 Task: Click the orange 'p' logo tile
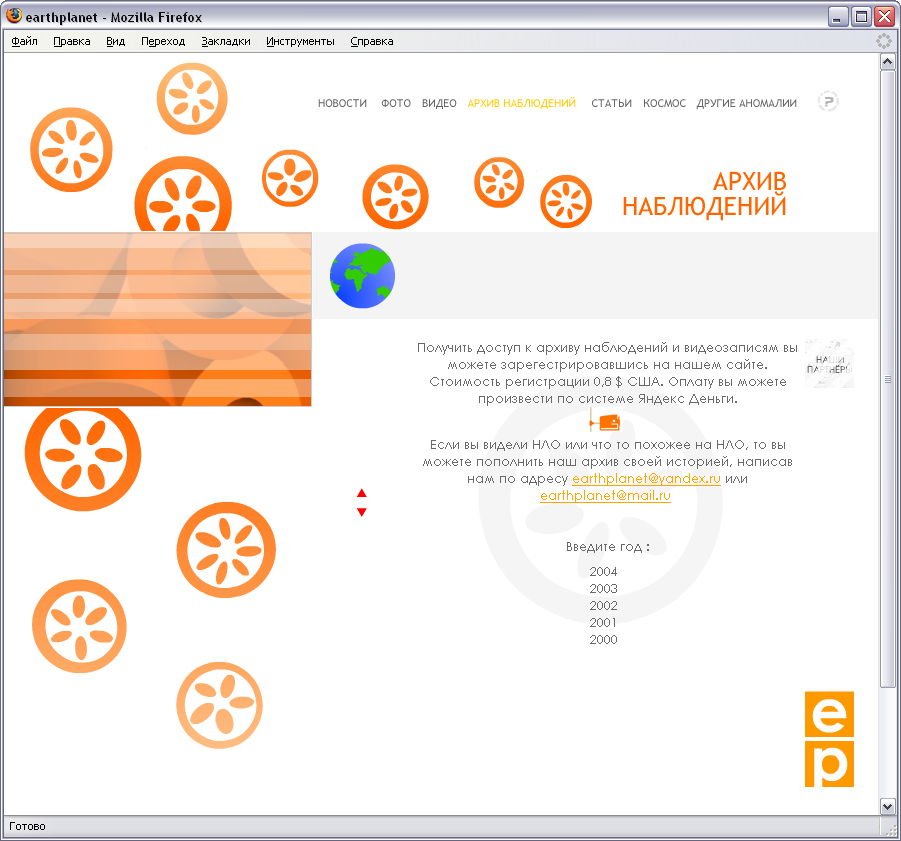[829, 764]
